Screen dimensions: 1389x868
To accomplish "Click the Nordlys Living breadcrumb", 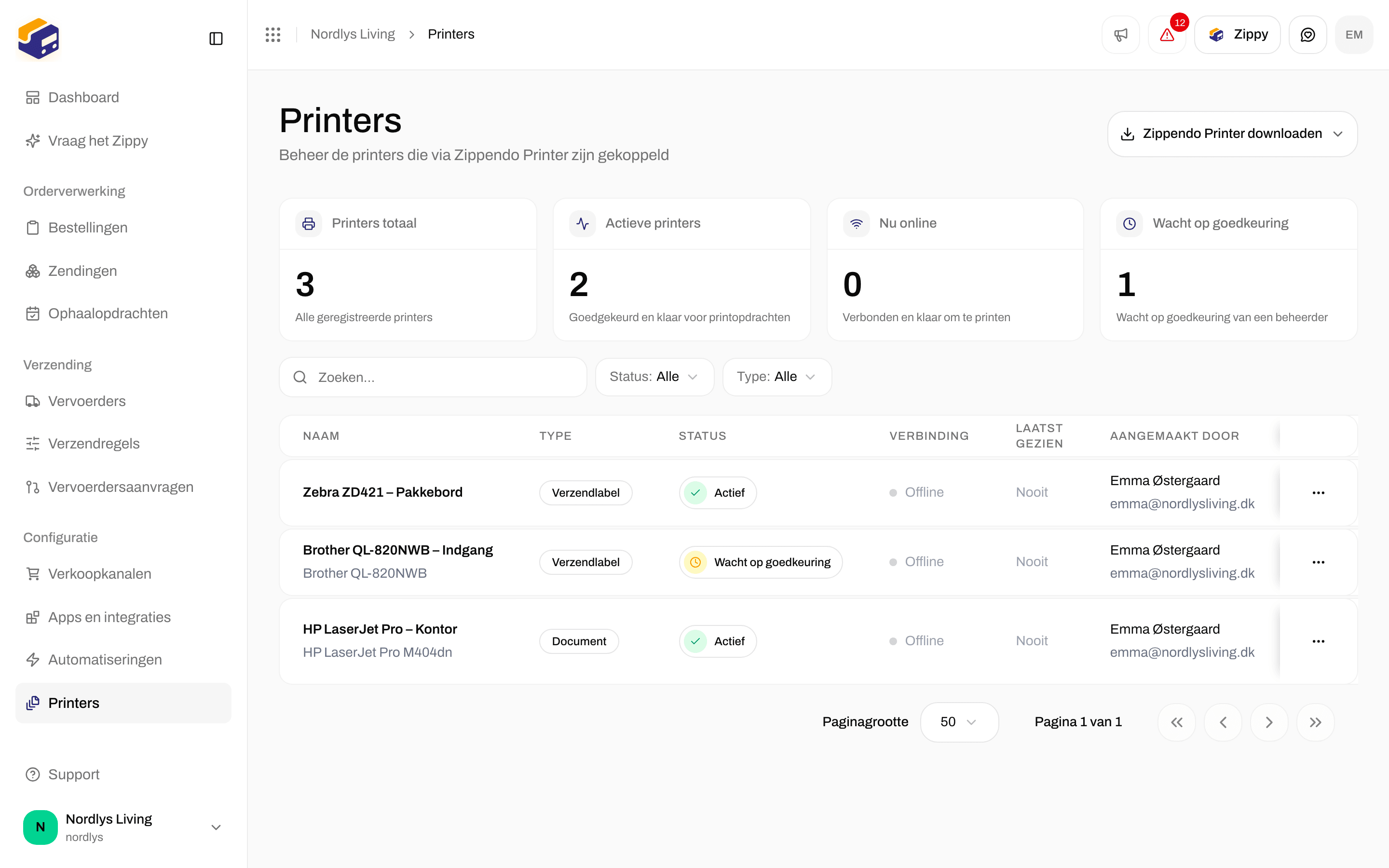I will [x=353, y=34].
